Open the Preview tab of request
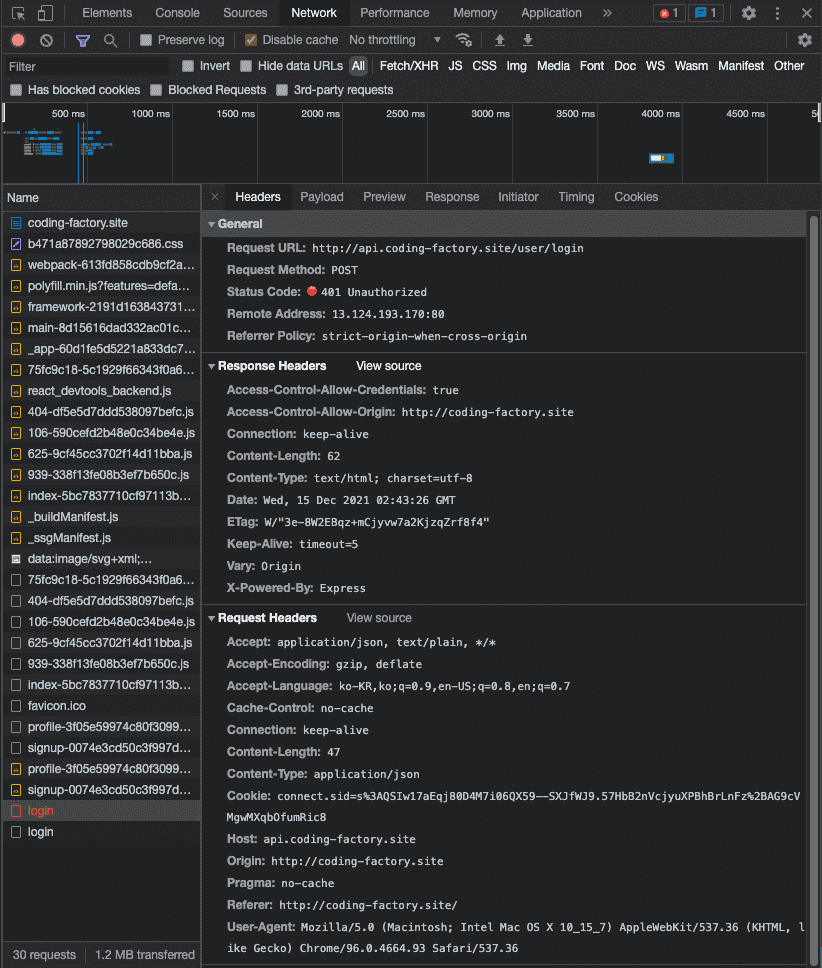This screenshot has width=822, height=968. pos(384,197)
